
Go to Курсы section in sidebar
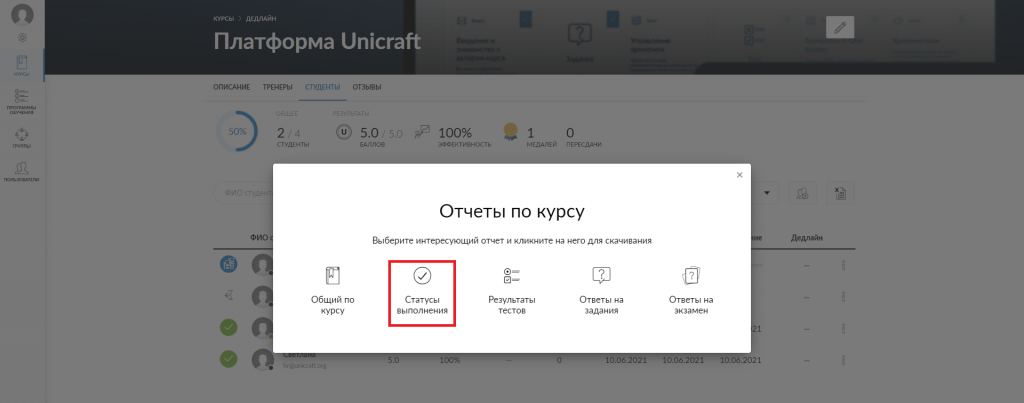click(x=22, y=66)
